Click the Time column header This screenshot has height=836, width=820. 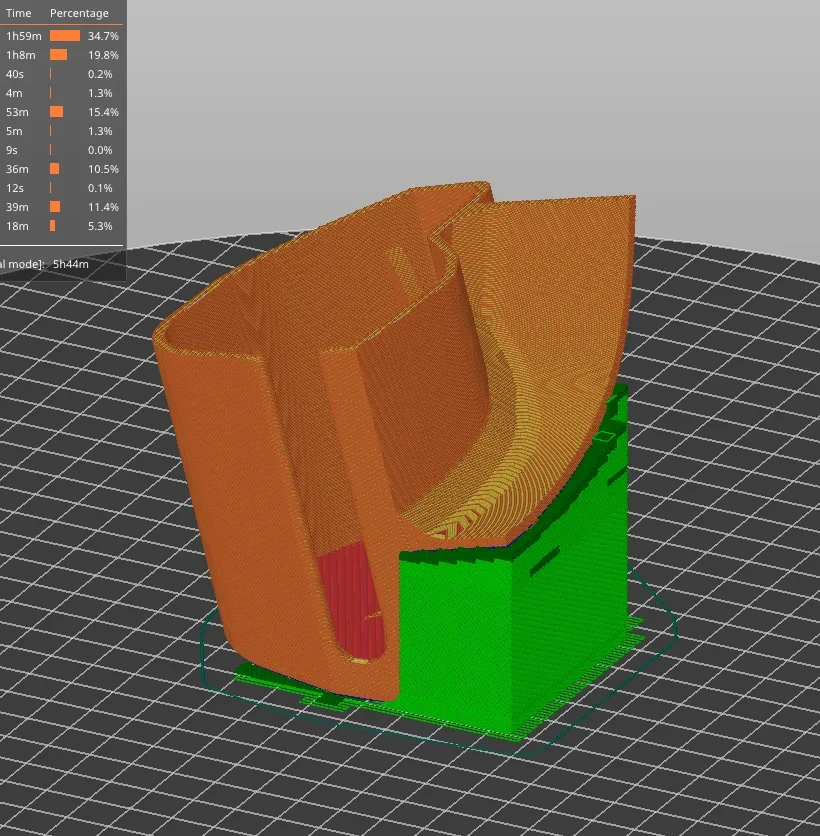pyautogui.click(x=19, y=13)
